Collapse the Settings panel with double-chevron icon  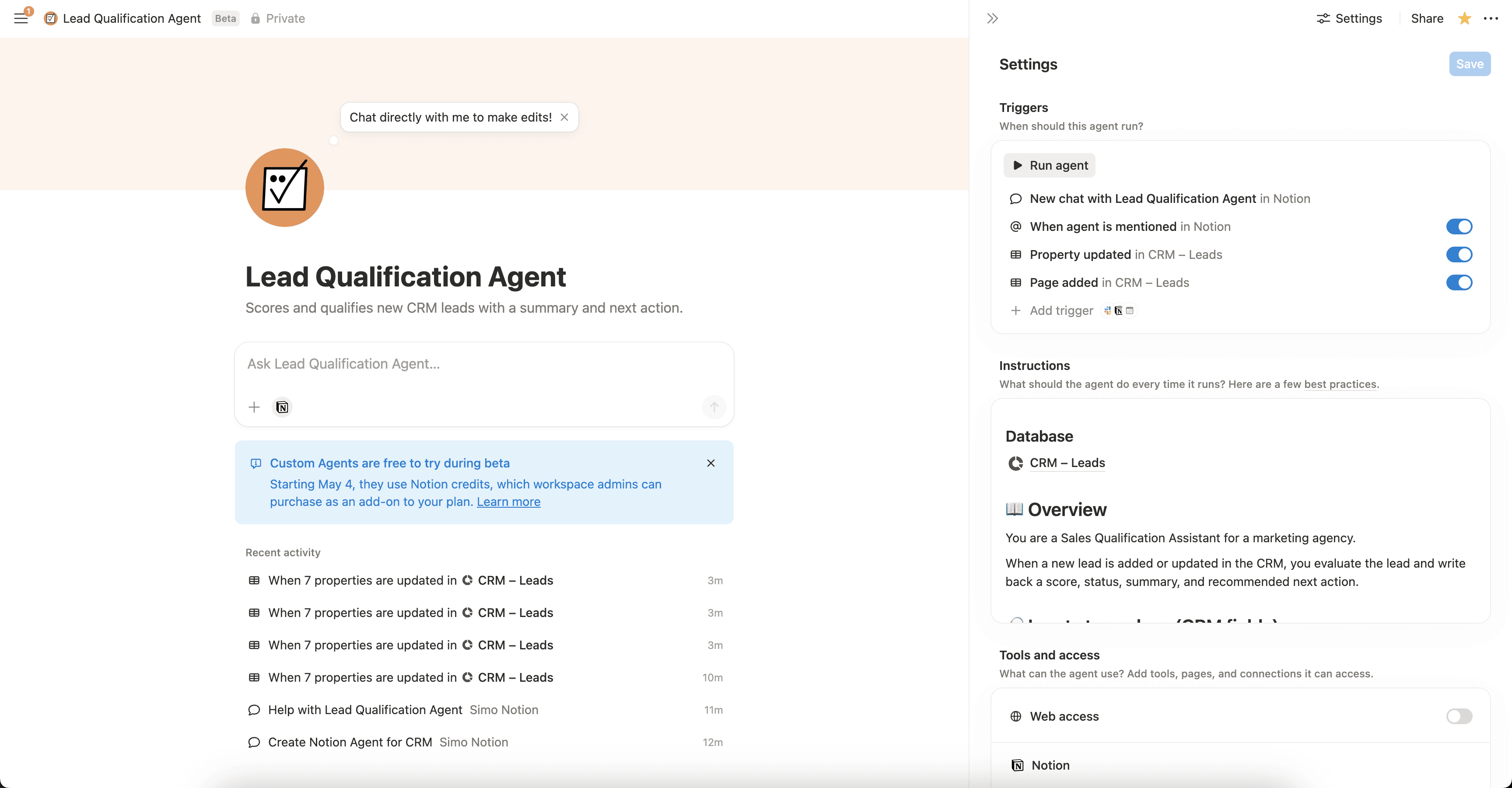point(992,18)
